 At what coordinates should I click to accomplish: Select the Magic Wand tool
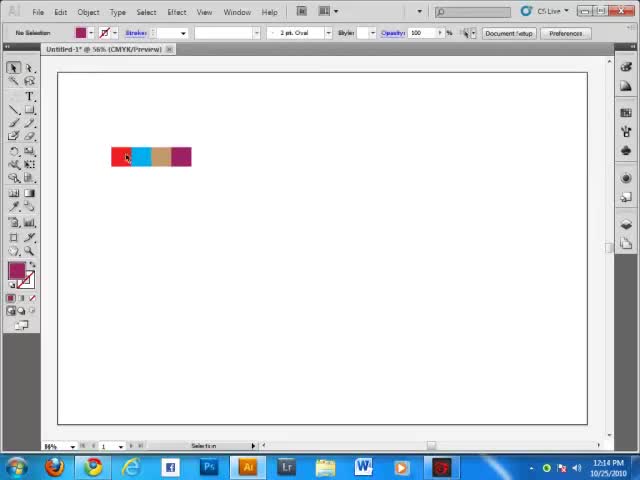[13, 81]
